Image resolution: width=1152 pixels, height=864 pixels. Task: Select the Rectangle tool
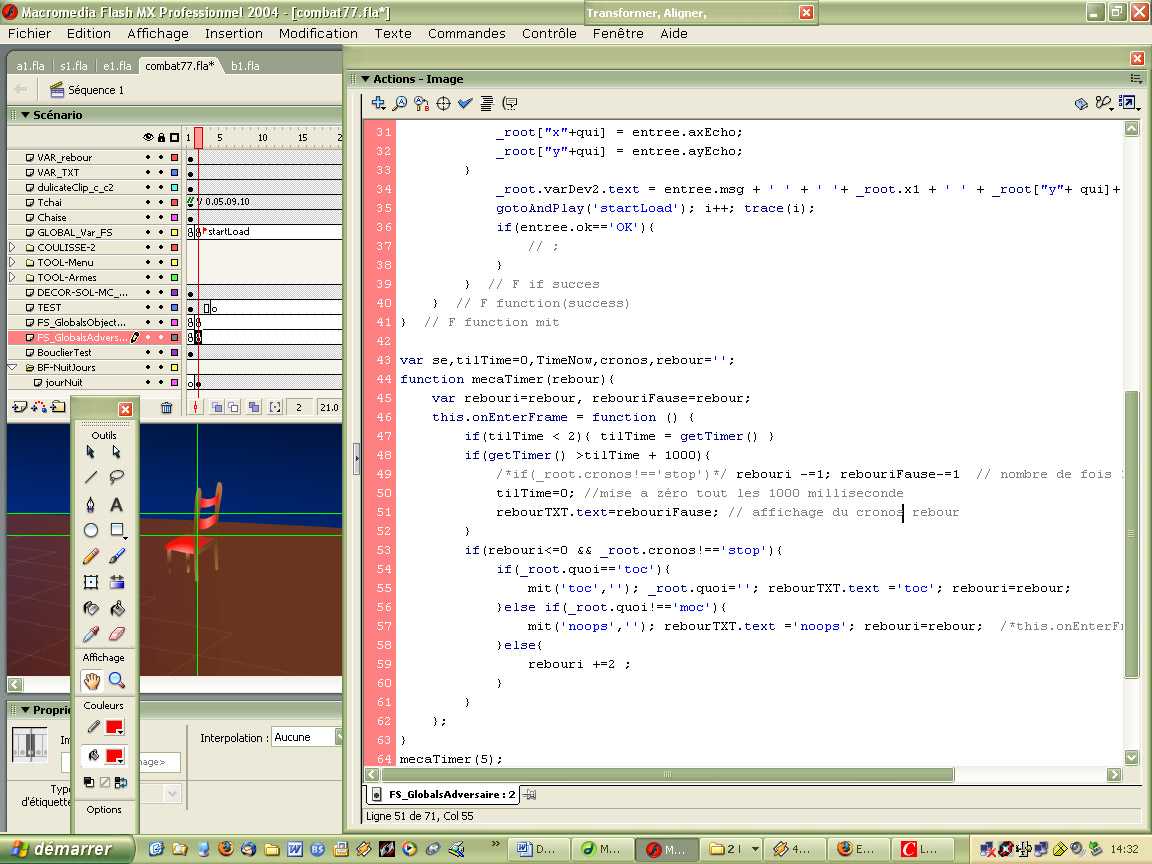point(116,530)
